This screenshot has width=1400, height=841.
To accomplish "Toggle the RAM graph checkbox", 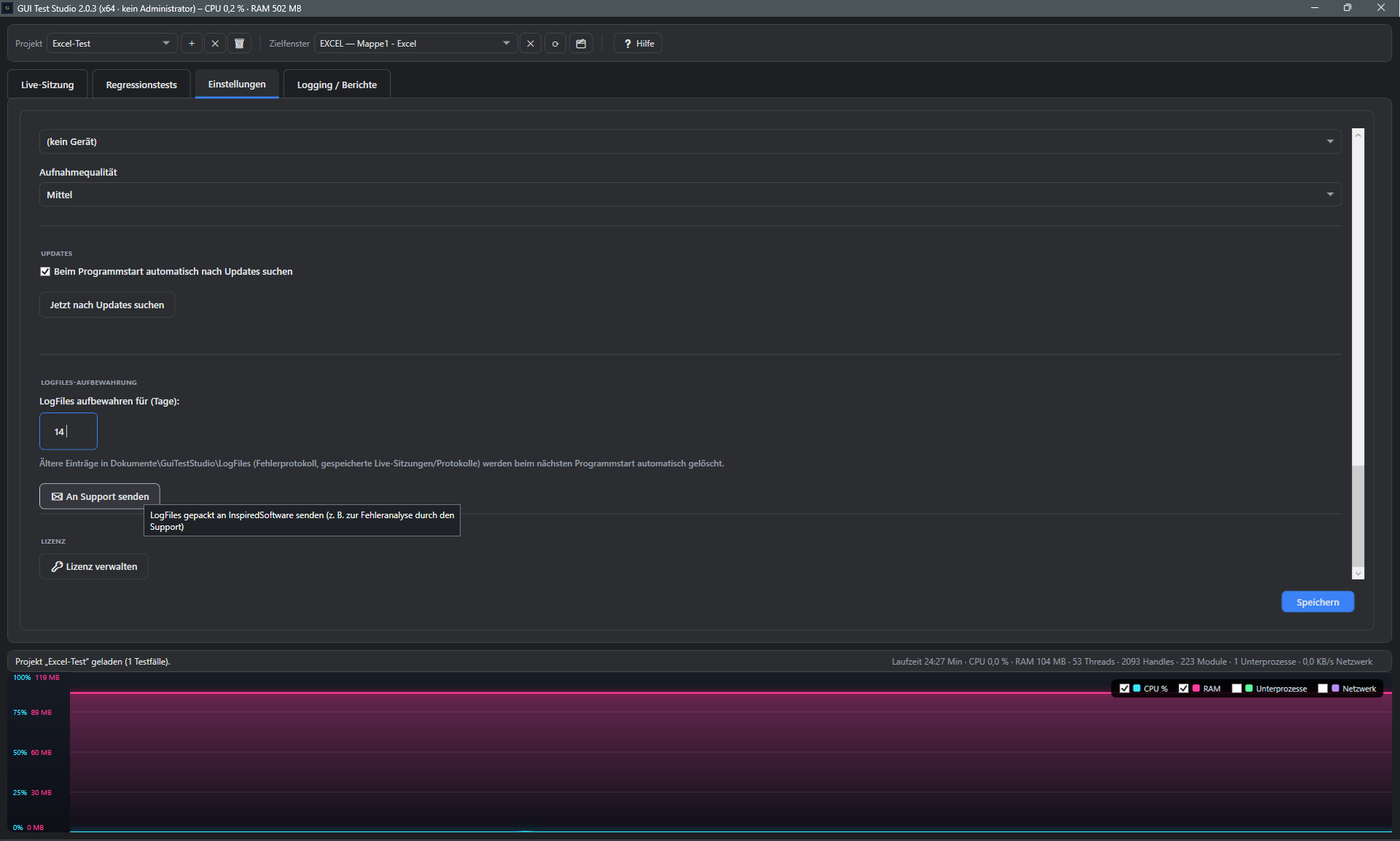I will click(1184, 689).
